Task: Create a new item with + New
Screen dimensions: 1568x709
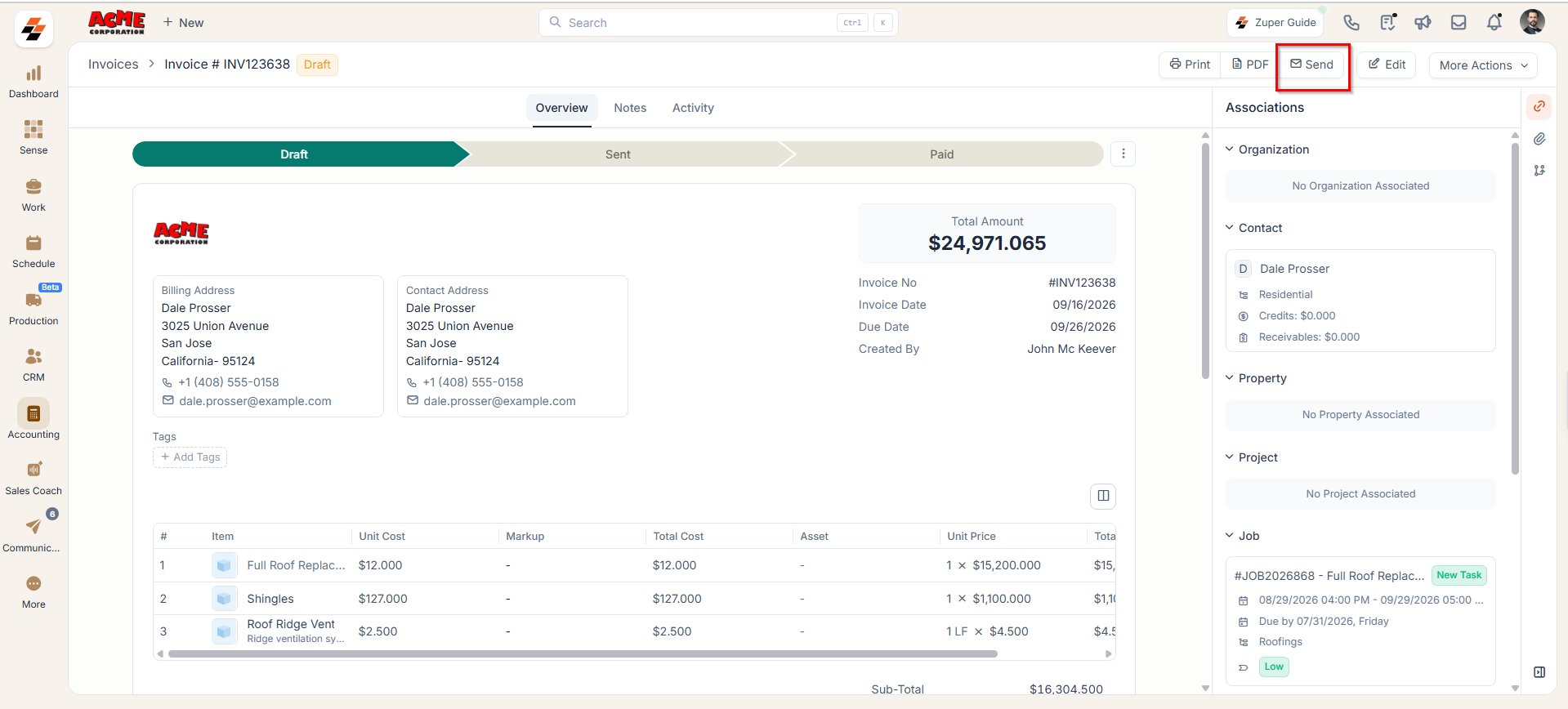Action: pyautogui.click(x=183, y=23)
